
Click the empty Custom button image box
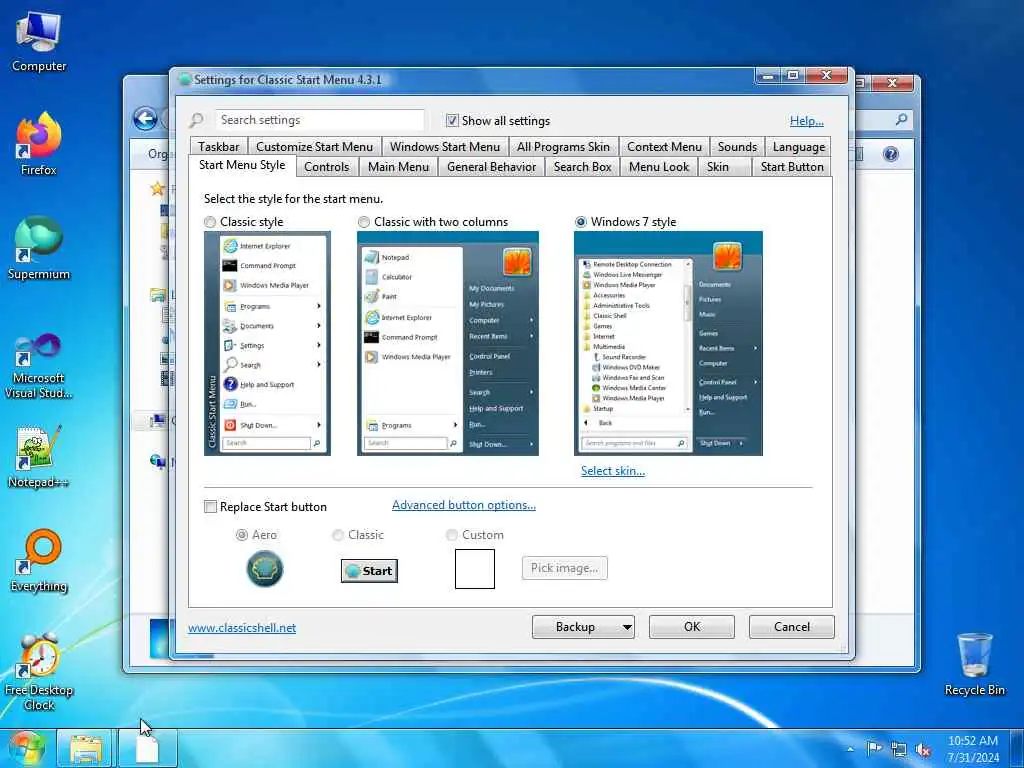click(x=475, y=569)
